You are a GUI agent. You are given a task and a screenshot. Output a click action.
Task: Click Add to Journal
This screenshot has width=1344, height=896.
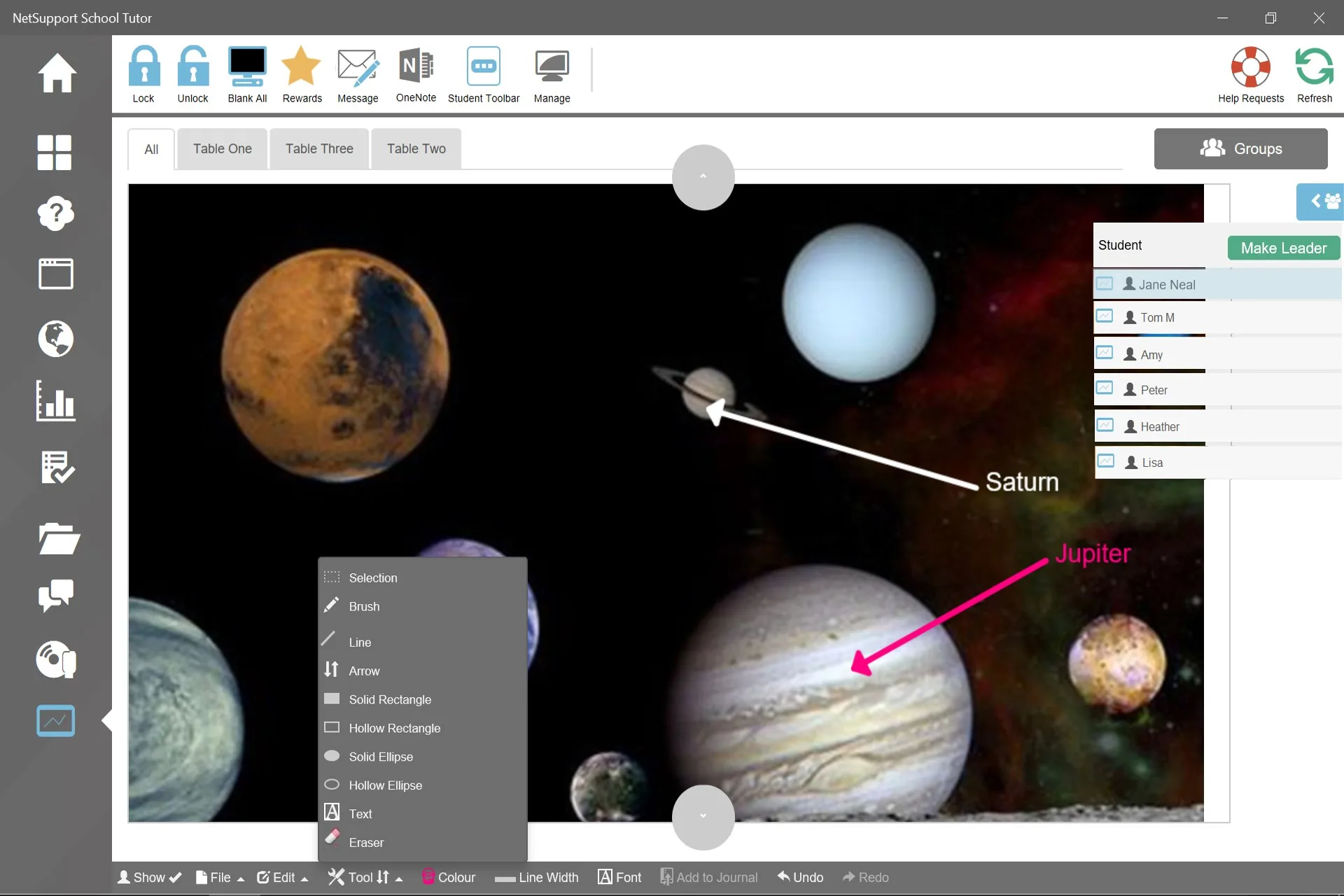click(x=709, y=878)
